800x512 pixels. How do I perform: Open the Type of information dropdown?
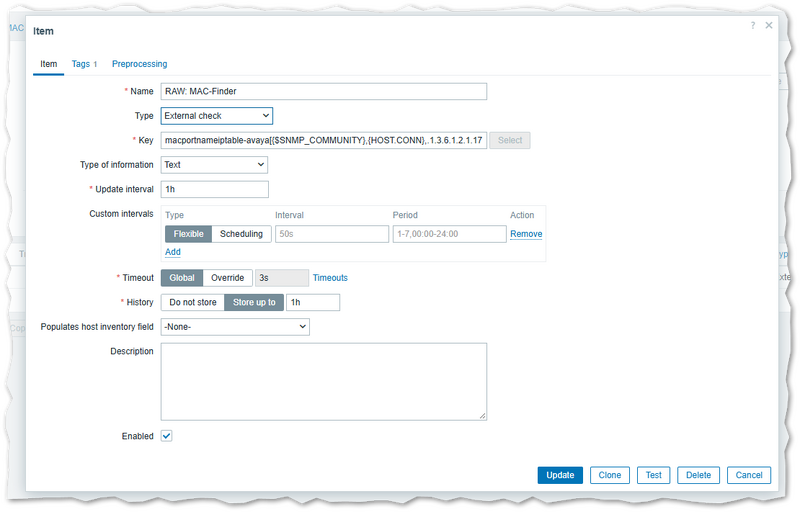(214, 165)
